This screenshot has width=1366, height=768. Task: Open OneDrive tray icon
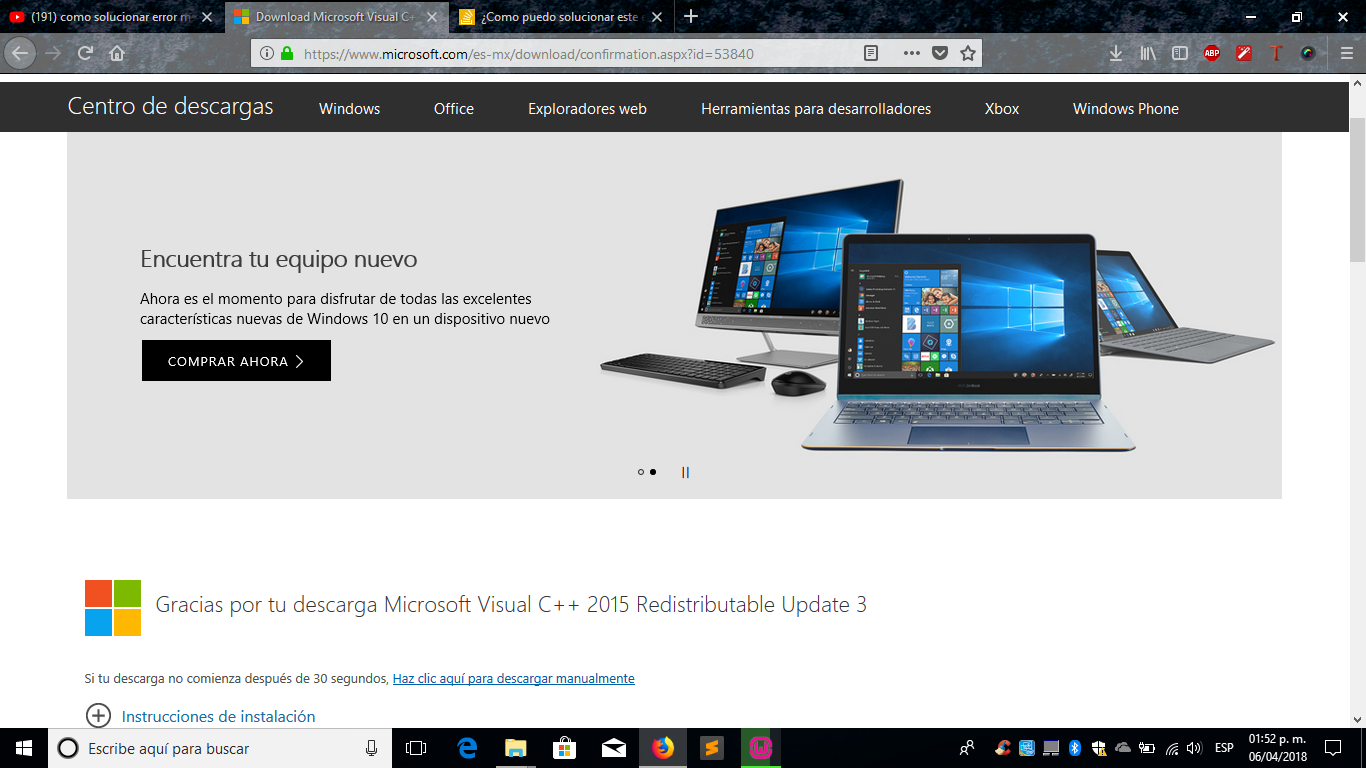[1123, 748]
